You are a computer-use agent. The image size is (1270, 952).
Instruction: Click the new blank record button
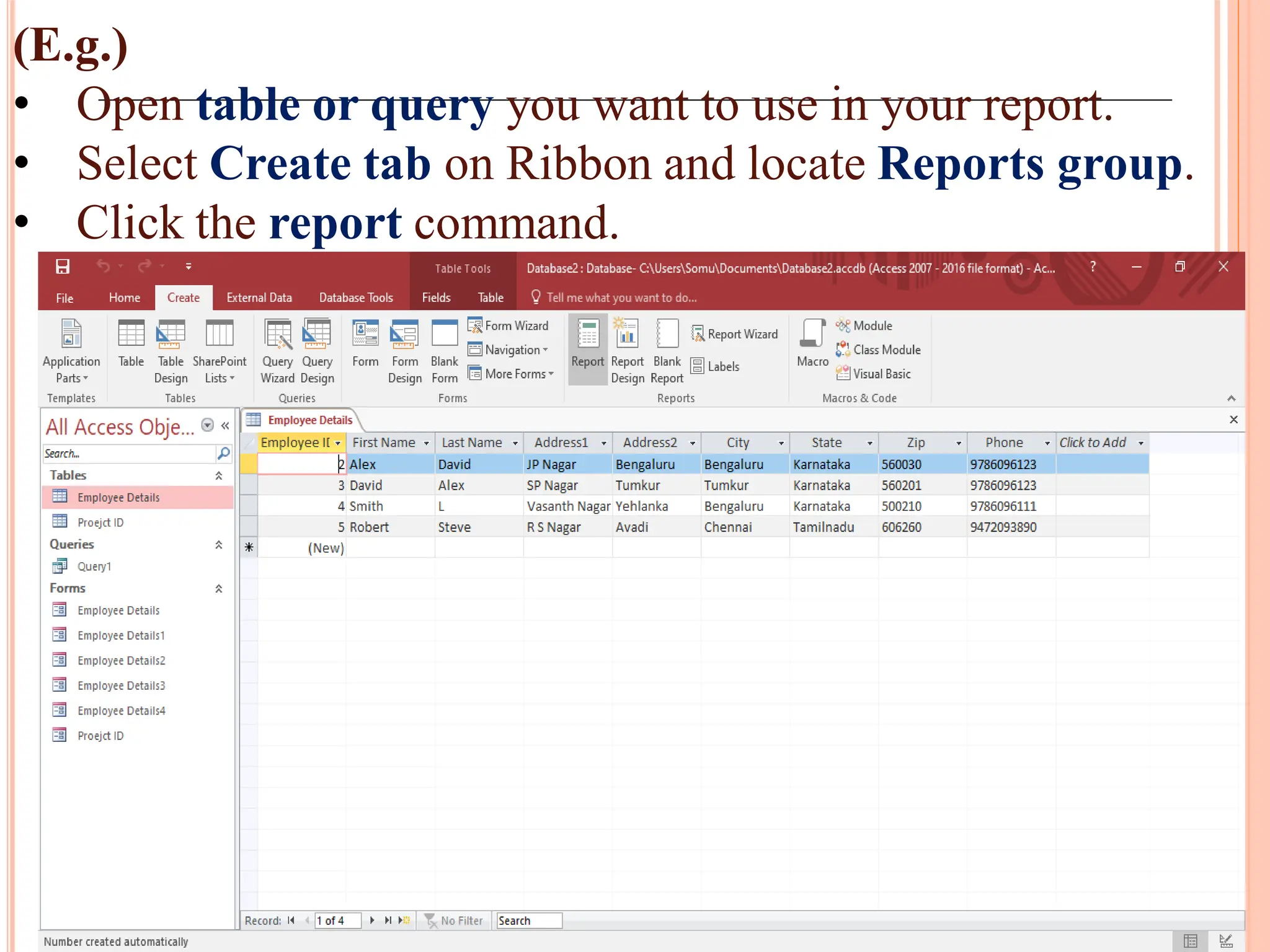(x=404, y=920)
